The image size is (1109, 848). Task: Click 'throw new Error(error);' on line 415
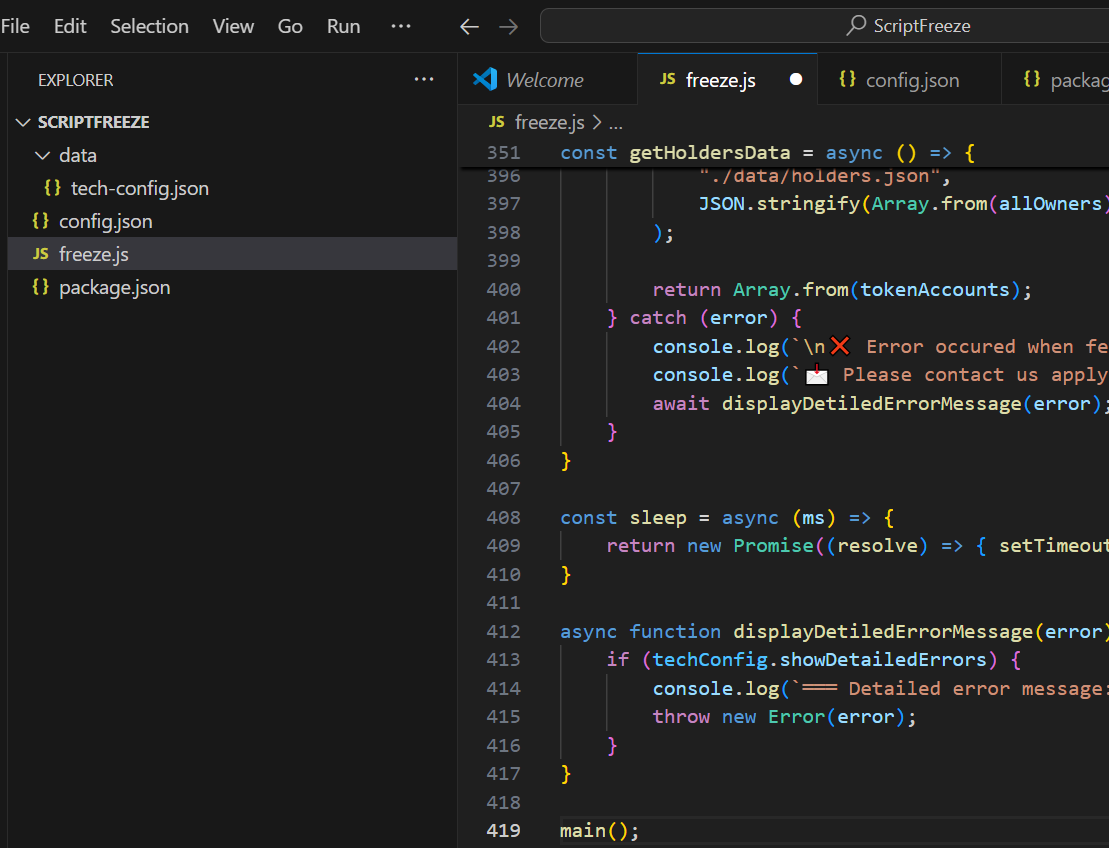click(x=784, y=717)
